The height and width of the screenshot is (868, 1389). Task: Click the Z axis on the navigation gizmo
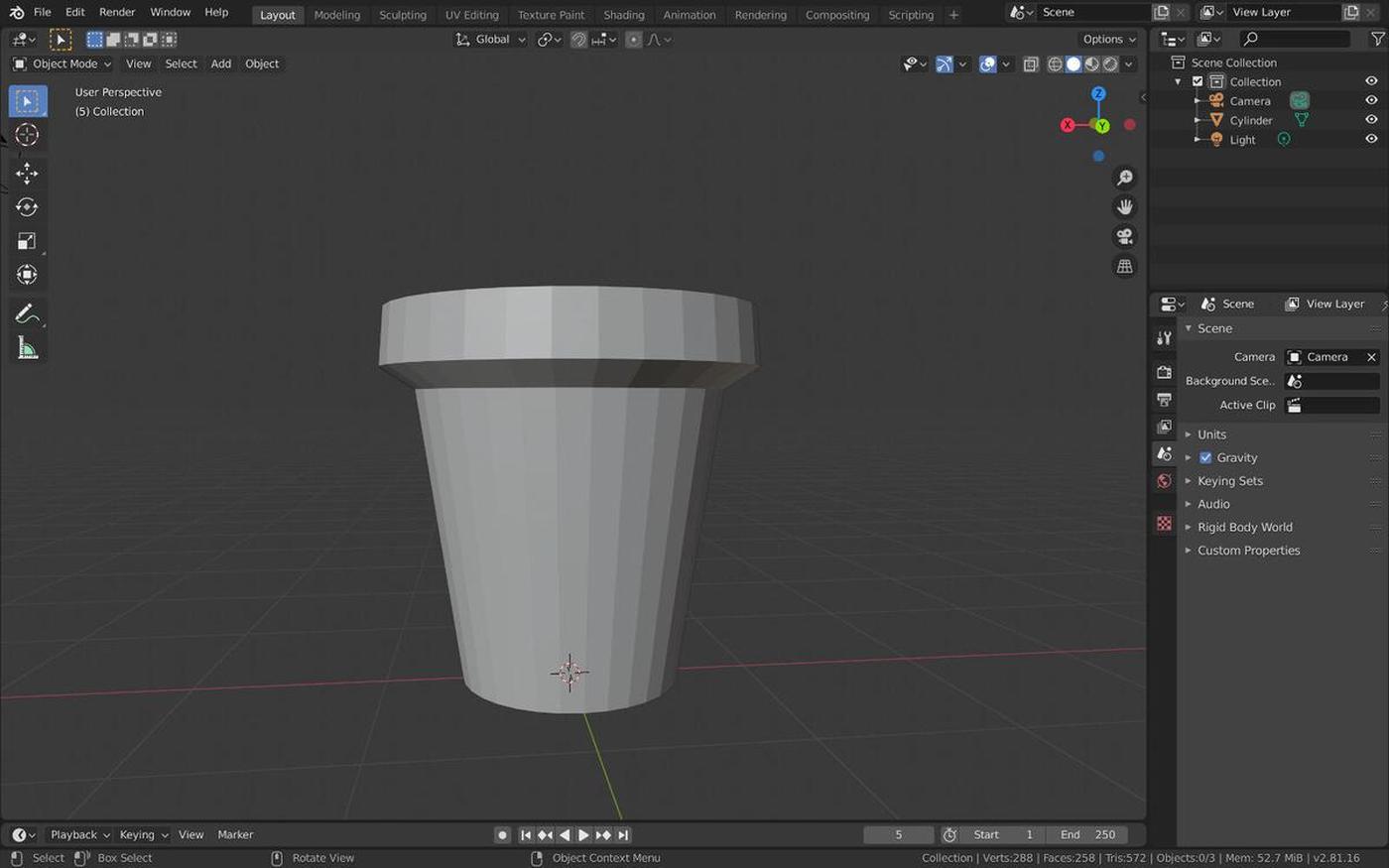1098,93
